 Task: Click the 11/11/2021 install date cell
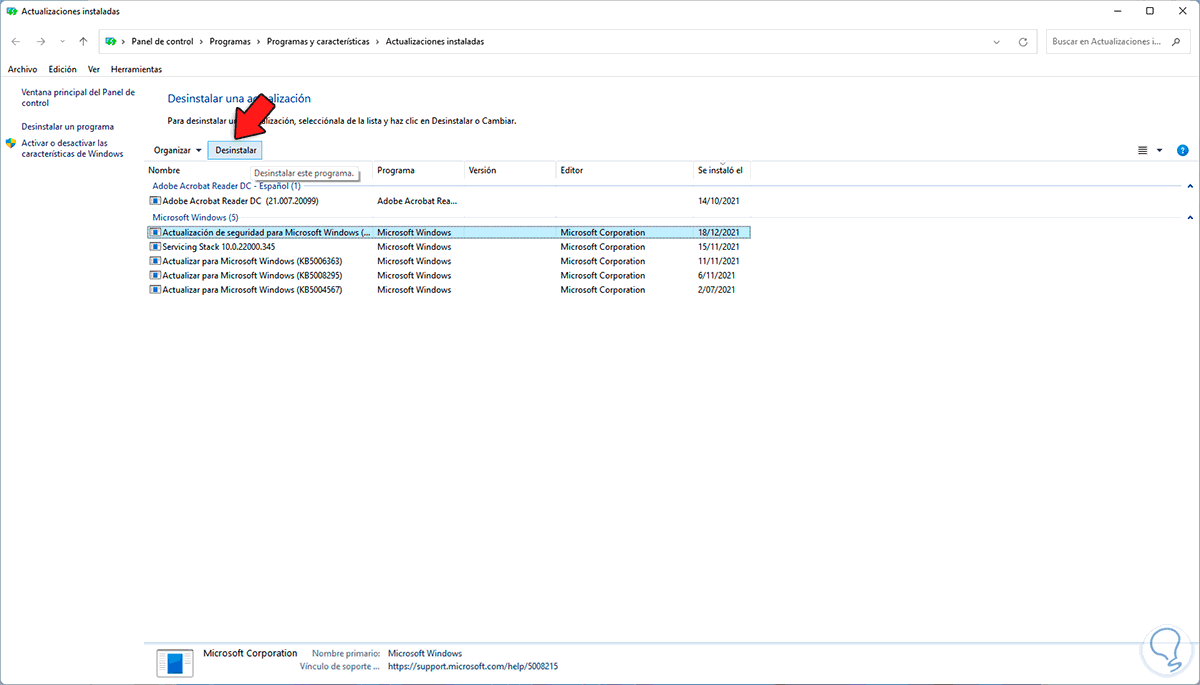(x=718, y=261)
